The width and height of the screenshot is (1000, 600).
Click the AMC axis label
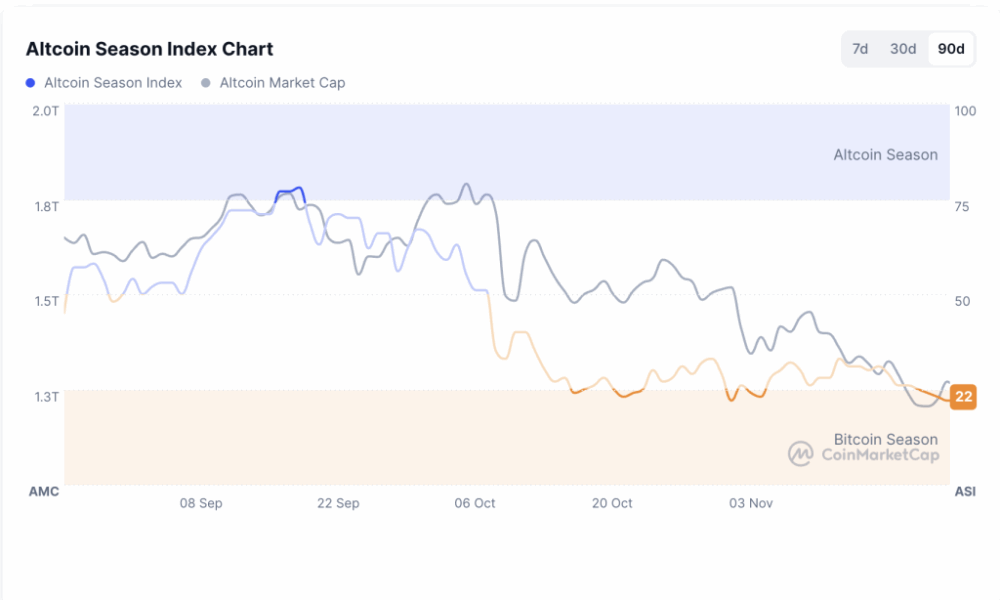click(x=45, y=491)
